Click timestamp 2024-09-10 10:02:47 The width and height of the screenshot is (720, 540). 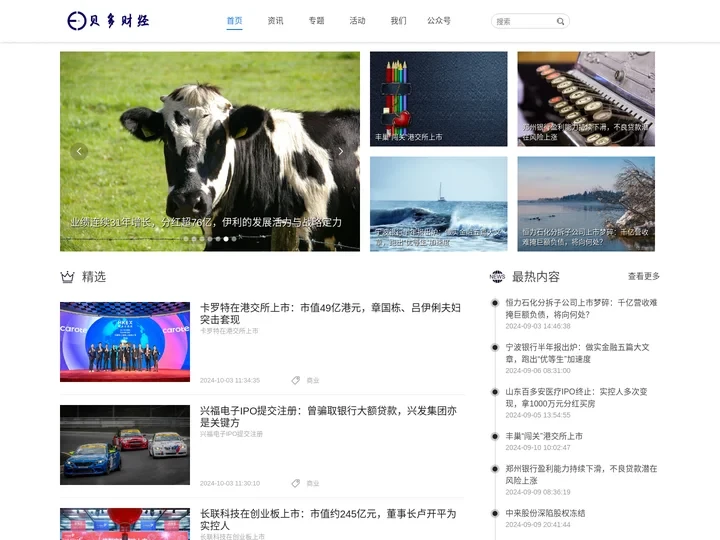(538, 447)
